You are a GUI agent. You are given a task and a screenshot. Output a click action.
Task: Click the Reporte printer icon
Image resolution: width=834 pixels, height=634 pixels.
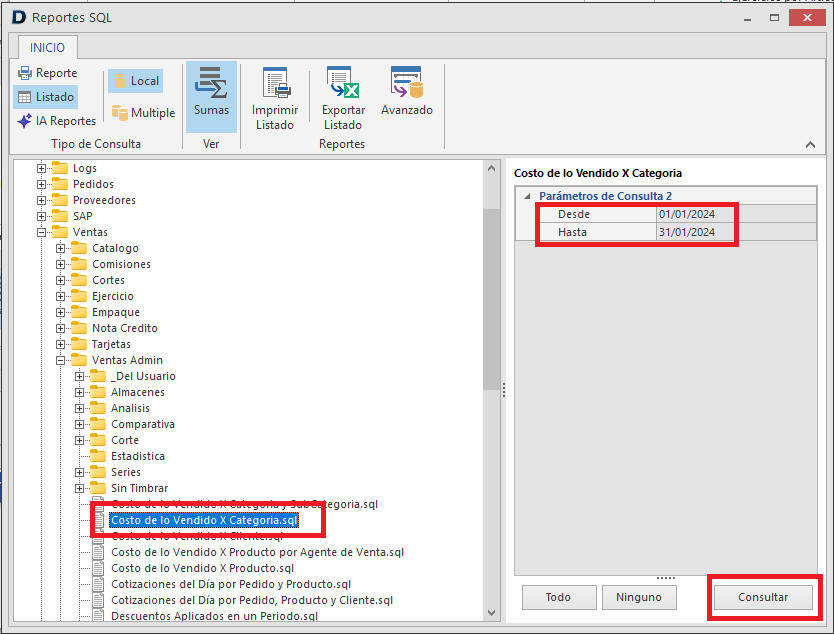[25, 73]
